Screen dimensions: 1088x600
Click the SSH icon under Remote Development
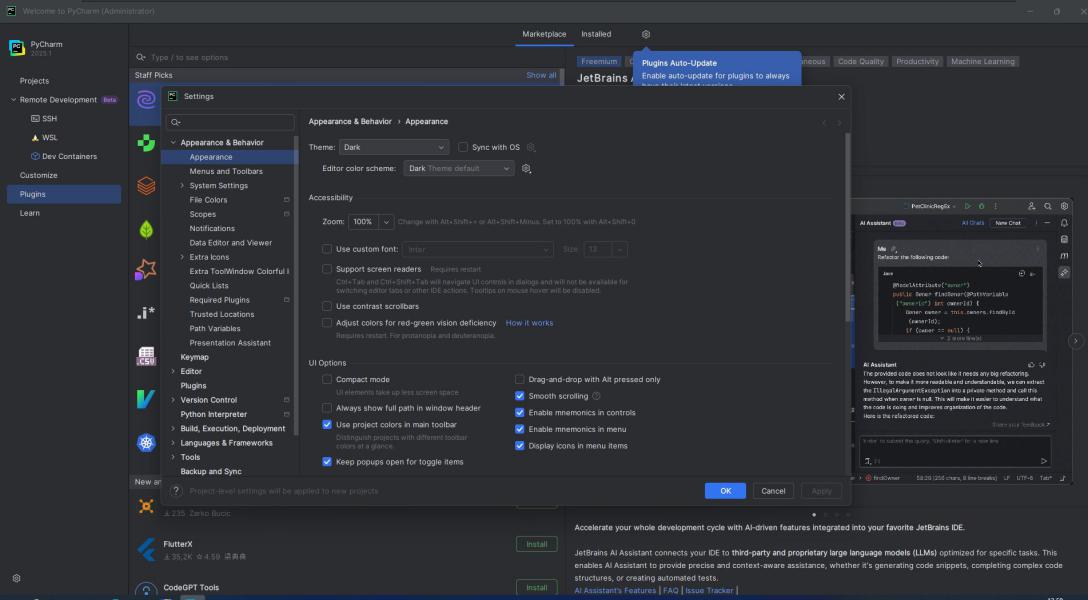[35, 119]
